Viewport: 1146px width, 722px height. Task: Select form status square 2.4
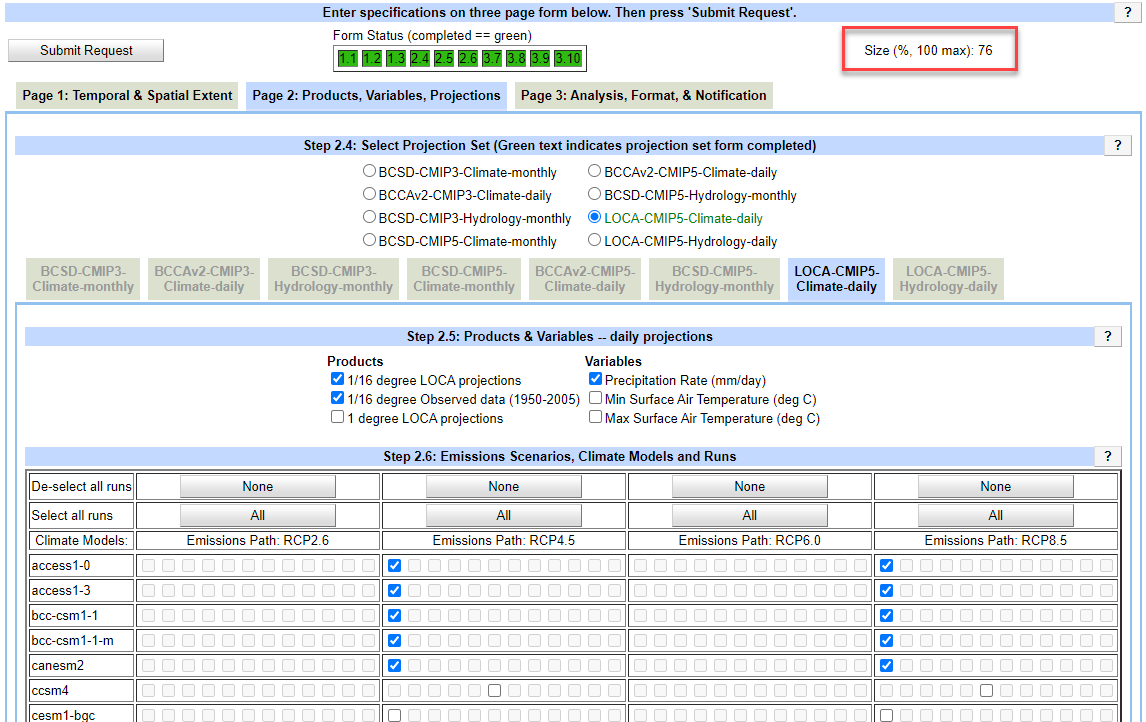[x=421, y=58]
